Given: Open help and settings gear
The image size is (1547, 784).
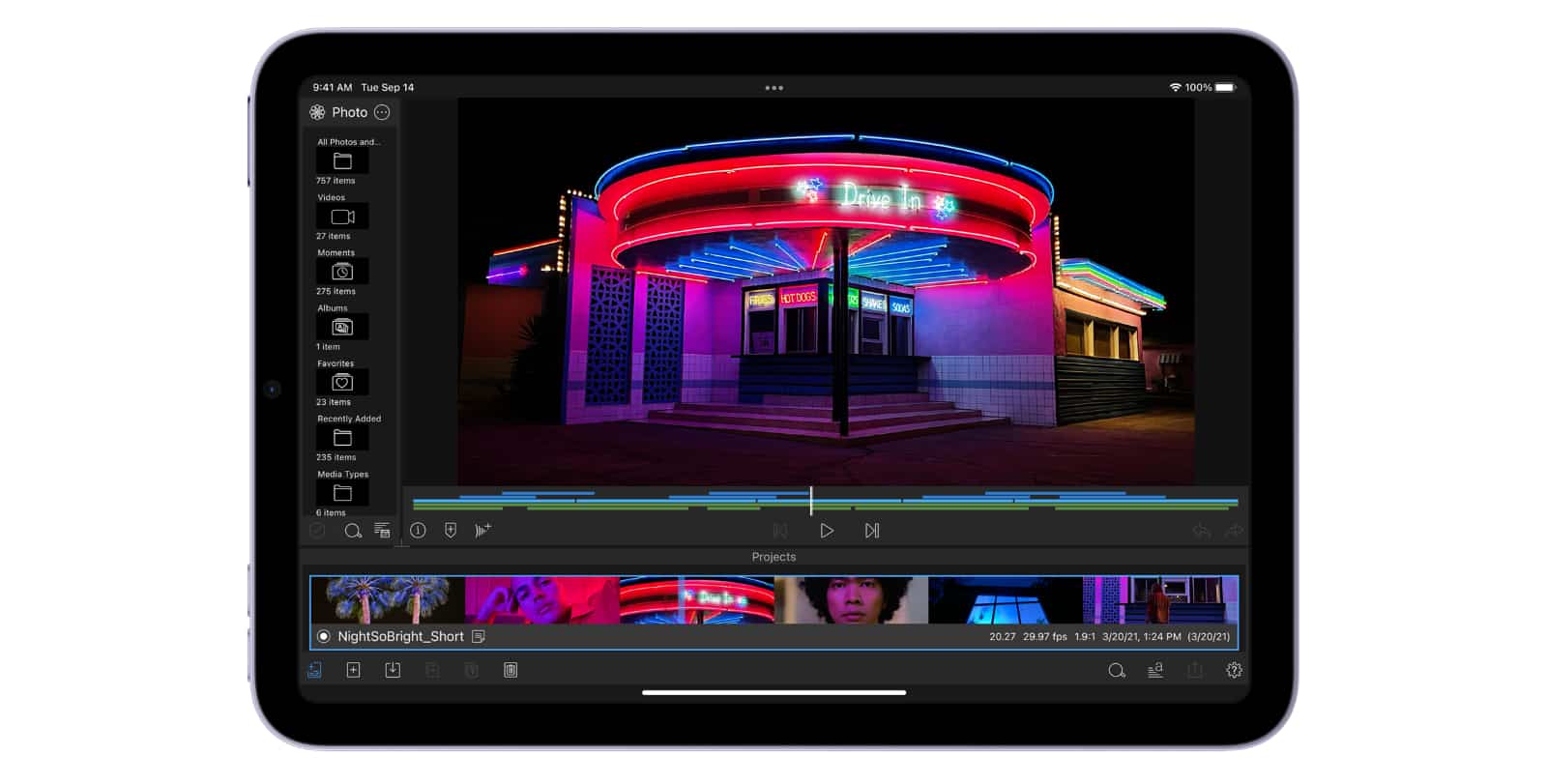Looking at the screenshot, I should [1234, 670].
